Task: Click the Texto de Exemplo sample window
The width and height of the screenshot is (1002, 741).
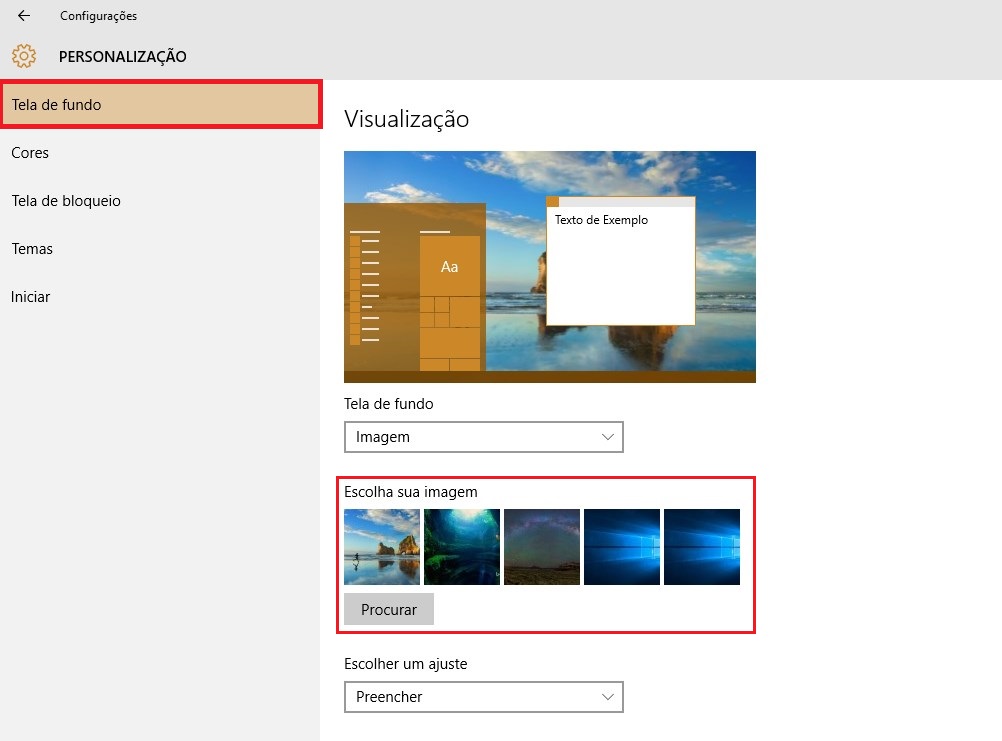Action: tap(620, 261)
